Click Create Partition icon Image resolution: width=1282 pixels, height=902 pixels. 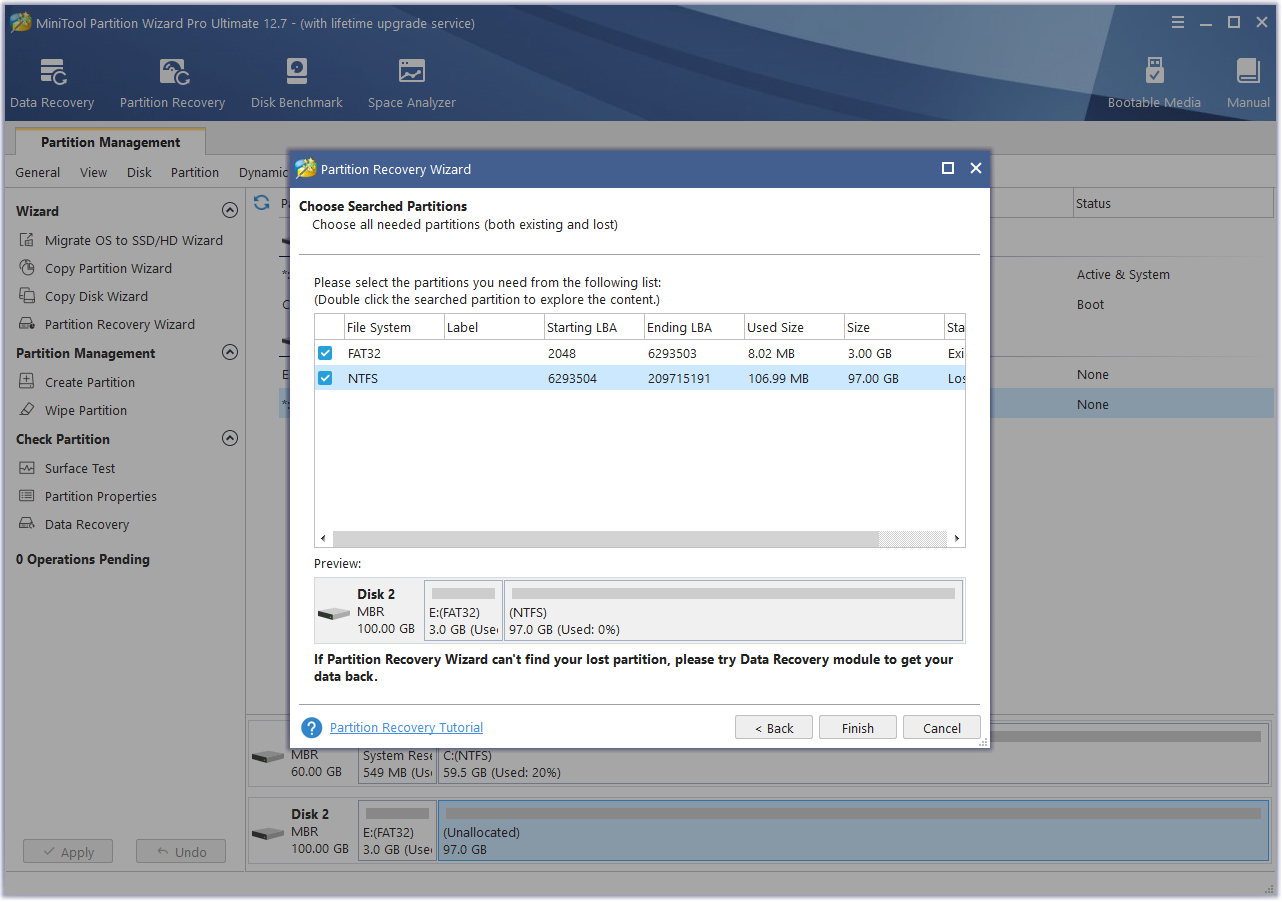point(26,382)
